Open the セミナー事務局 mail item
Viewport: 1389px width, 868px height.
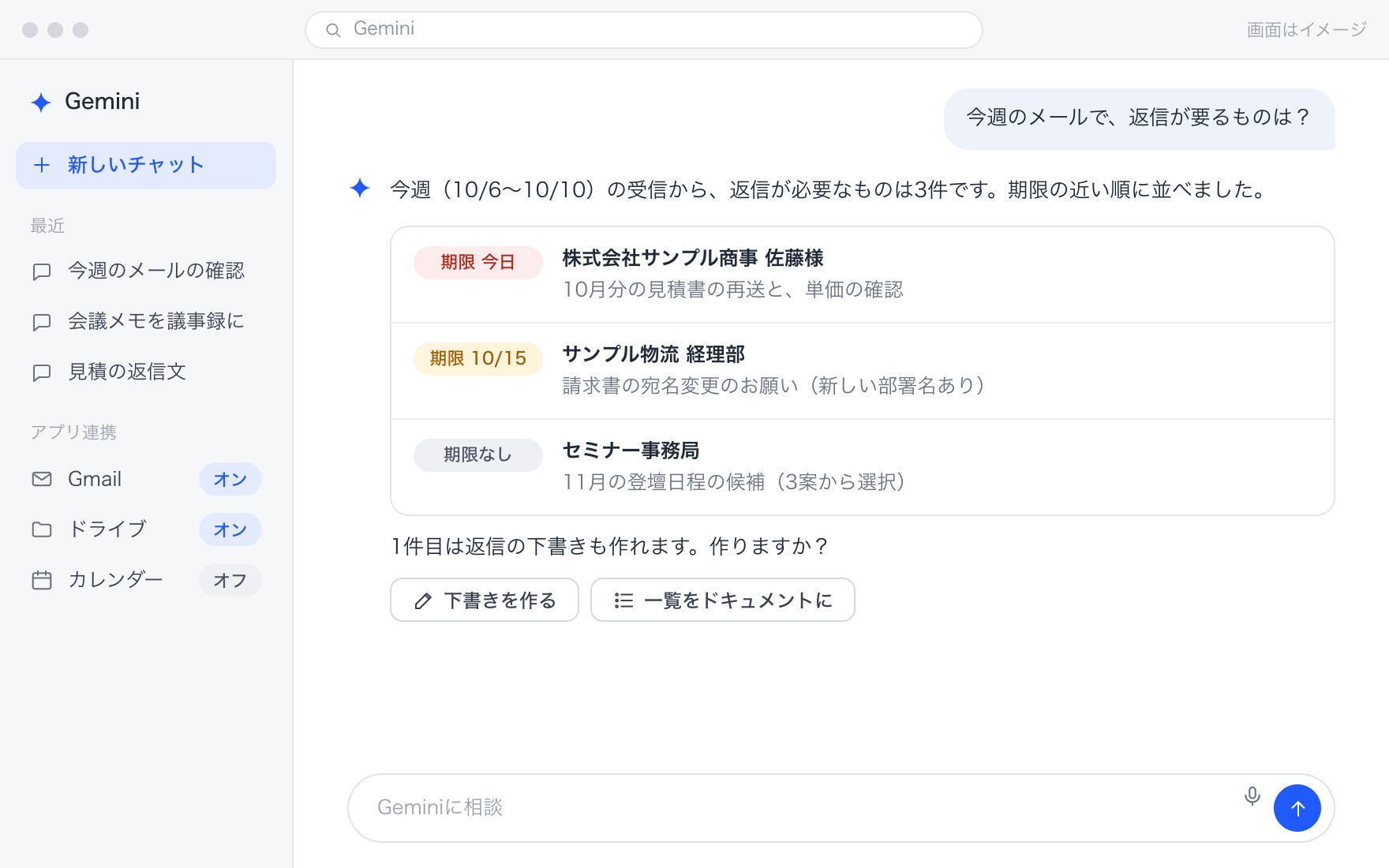[863, 467]
